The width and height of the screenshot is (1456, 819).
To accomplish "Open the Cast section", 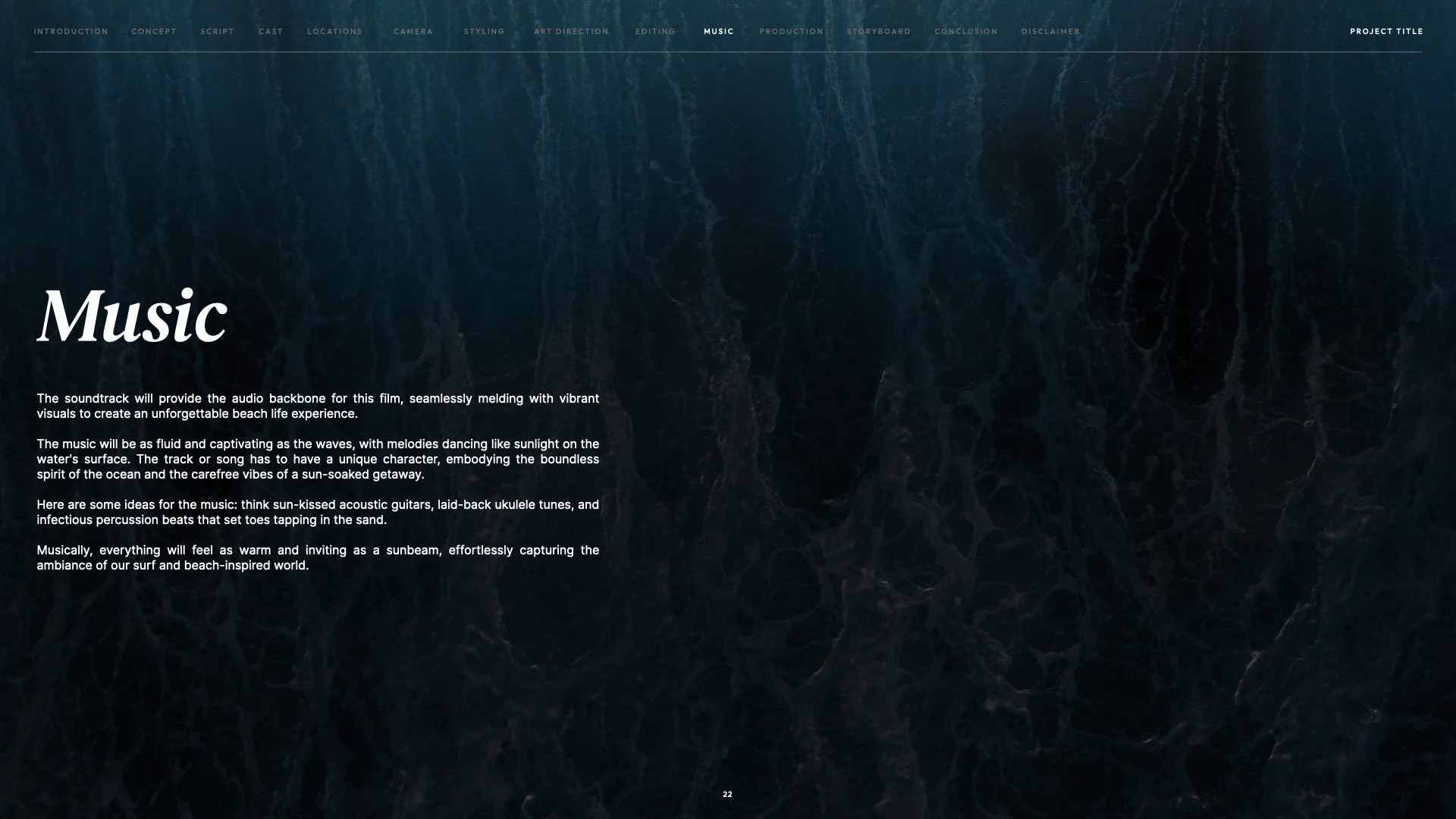I will coord(271,32).
